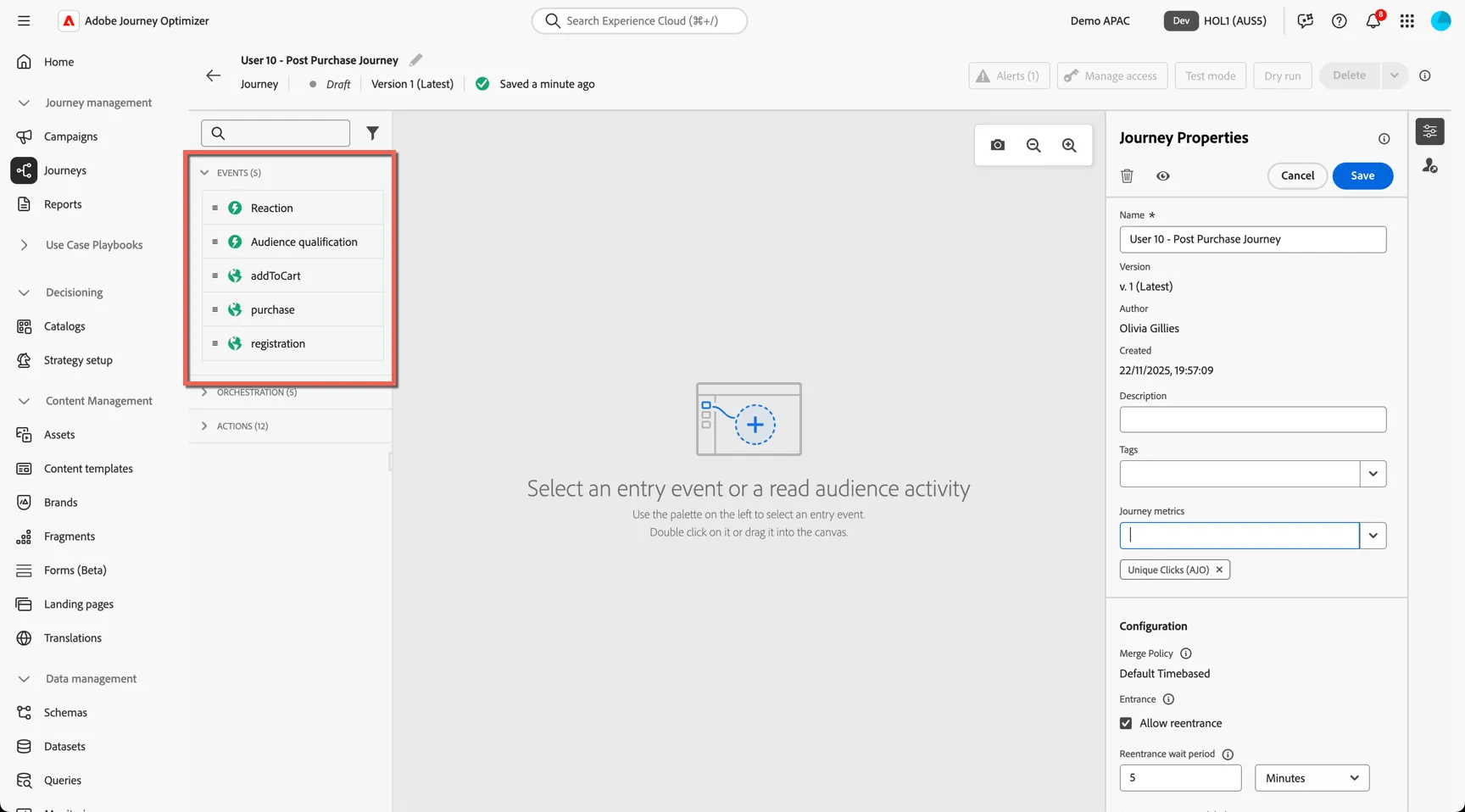The image size is (1465, 812).
Task: Click the blue Save button
Action: 1362,175
